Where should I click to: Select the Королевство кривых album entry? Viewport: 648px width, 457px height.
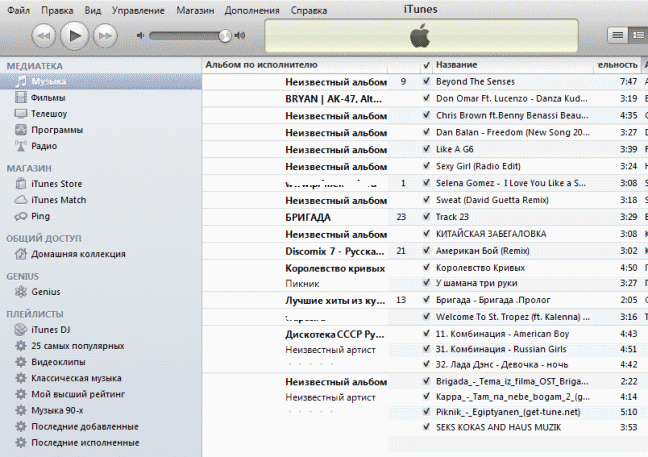[x=335, y=268]
